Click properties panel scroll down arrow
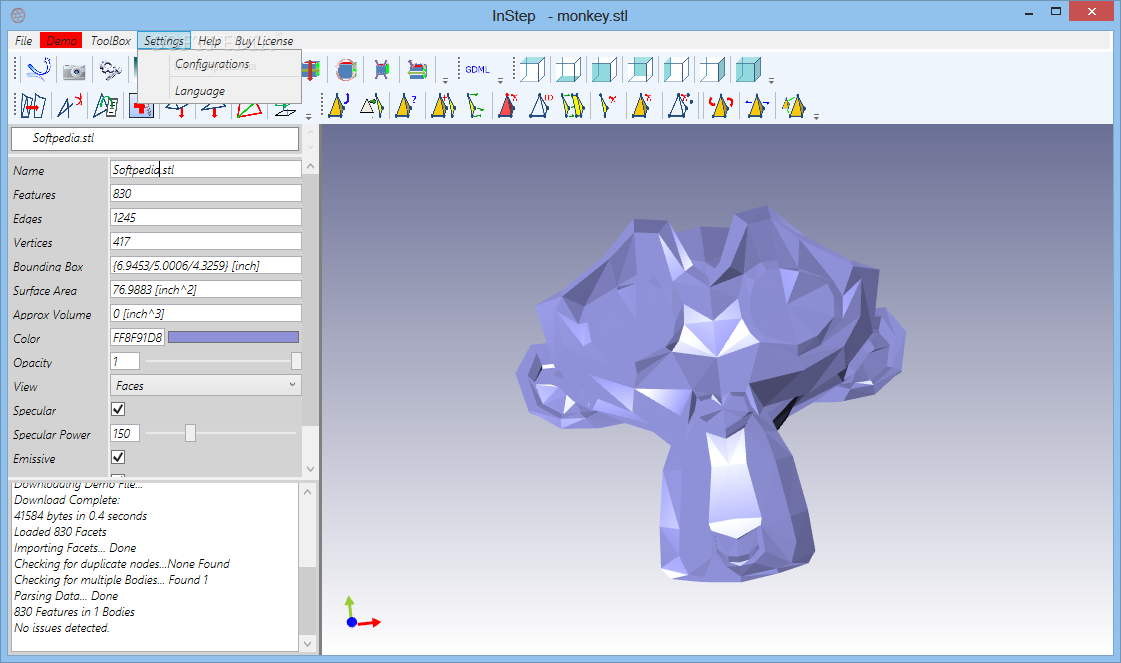 310,469
